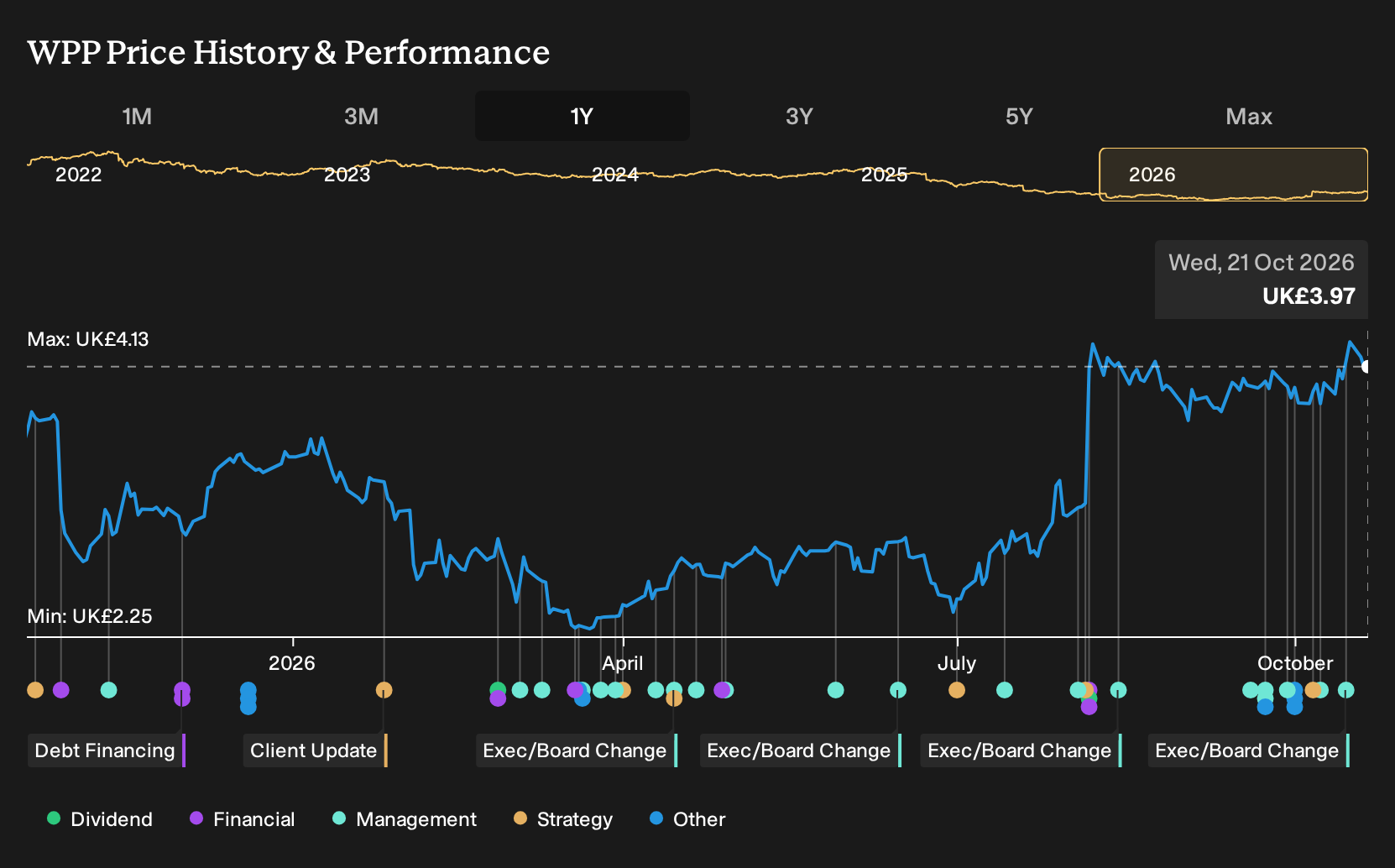Jump to 2024 on the overview chart
This screenshot has width=1395, height=868.
615,175
